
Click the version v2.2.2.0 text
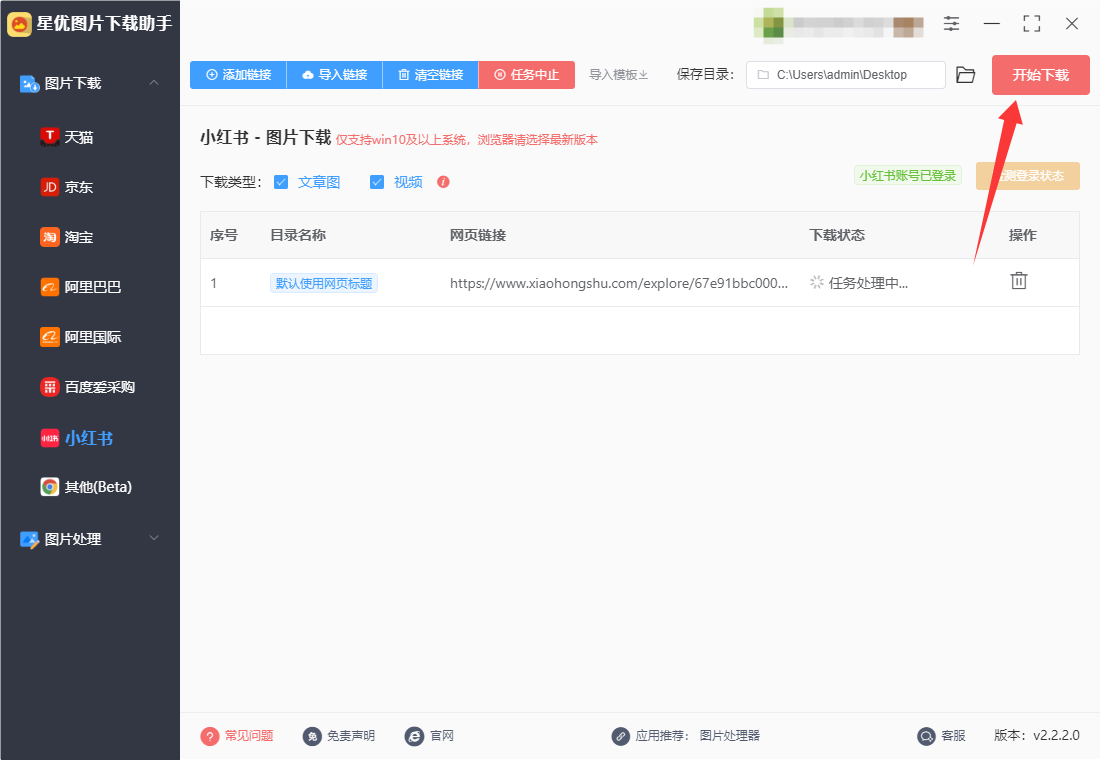point(1036,735)
